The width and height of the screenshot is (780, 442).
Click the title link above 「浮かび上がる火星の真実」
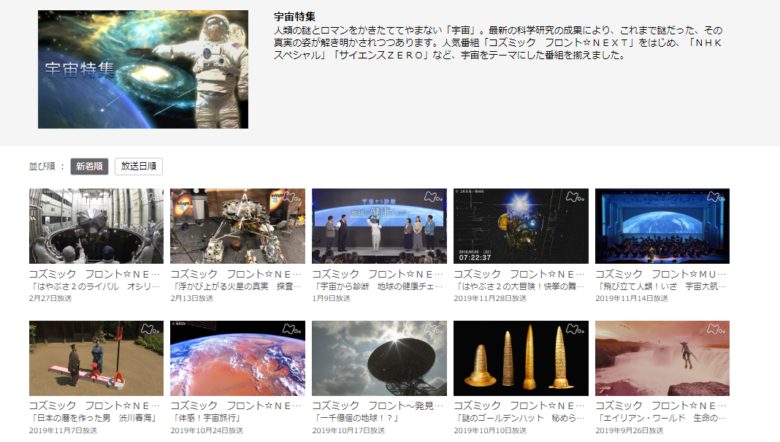tap(236, 274)
